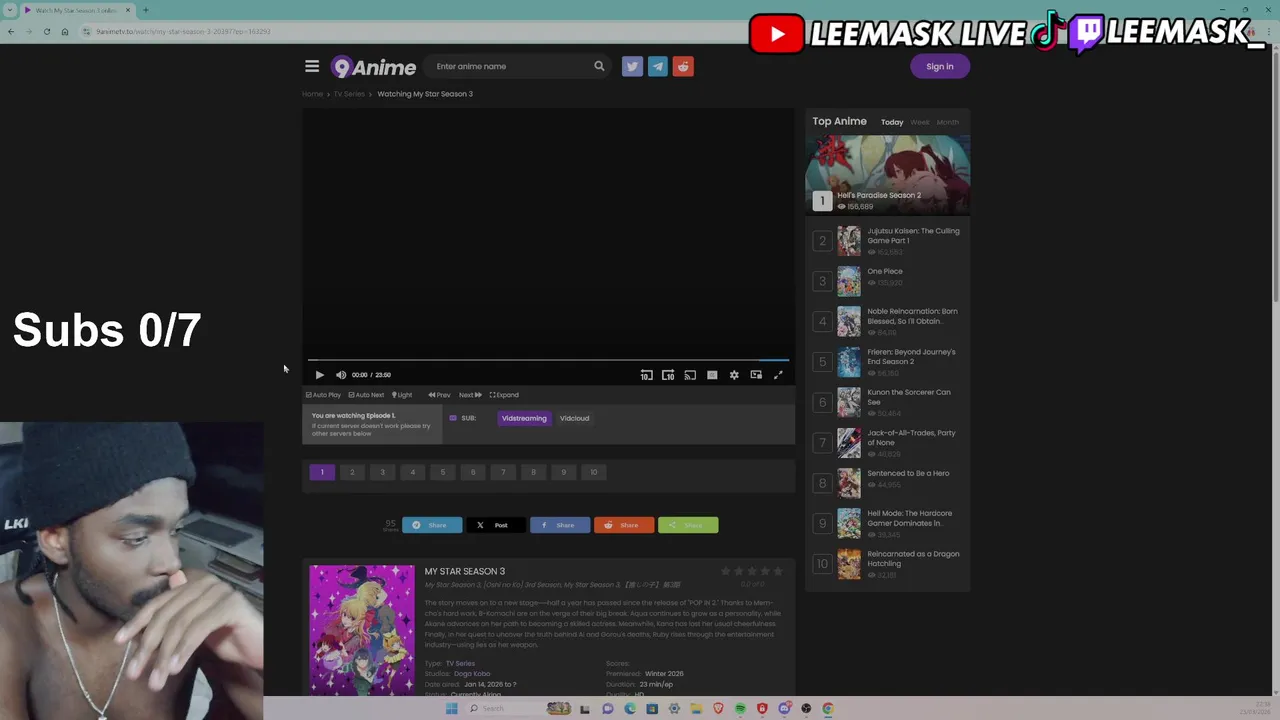Click the Sign in button
The width and height of the screenshot is (1280, 720).
tap(940, 66)
